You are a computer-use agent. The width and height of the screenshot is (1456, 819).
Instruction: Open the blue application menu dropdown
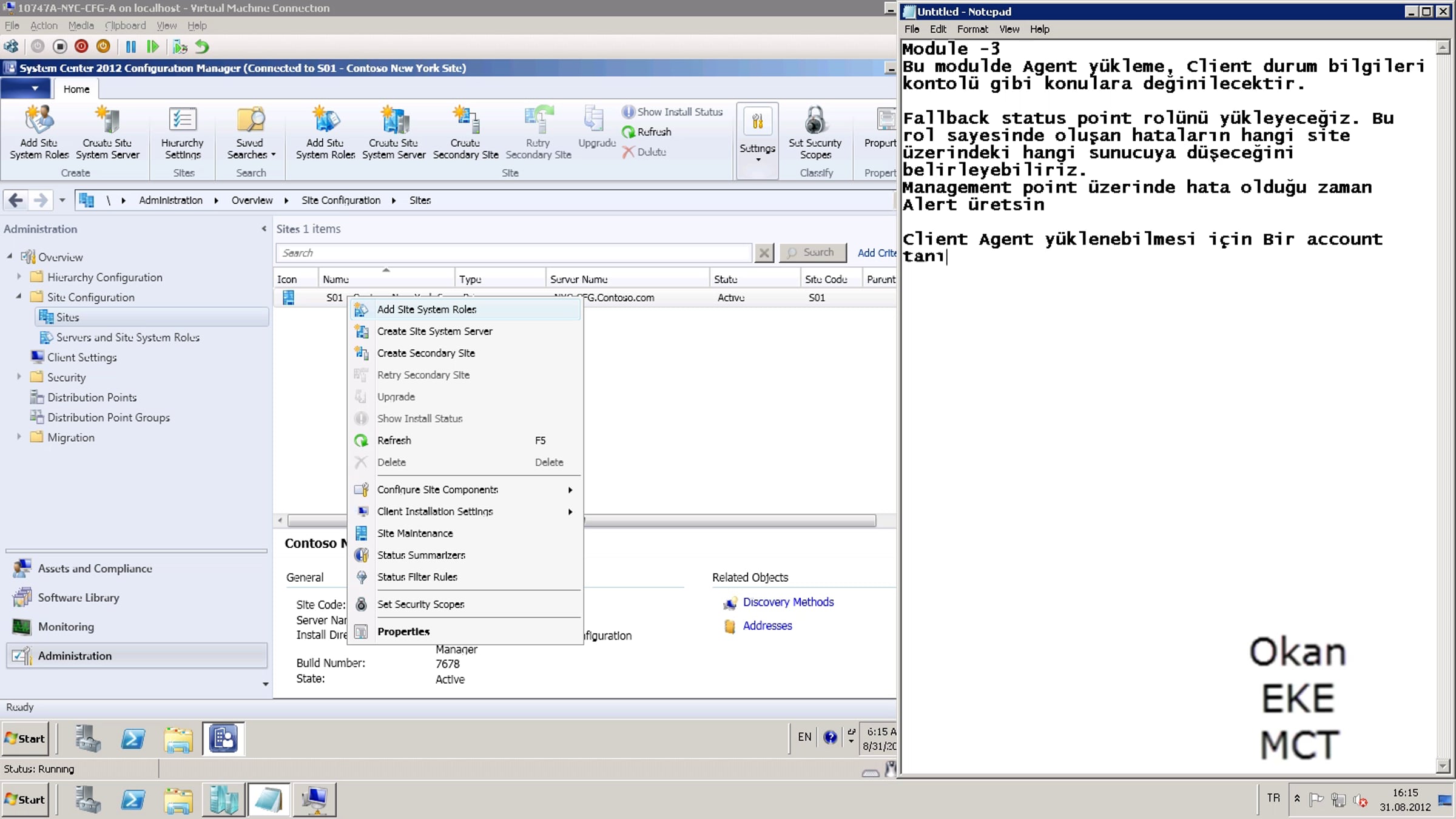[x=24, y=89]
